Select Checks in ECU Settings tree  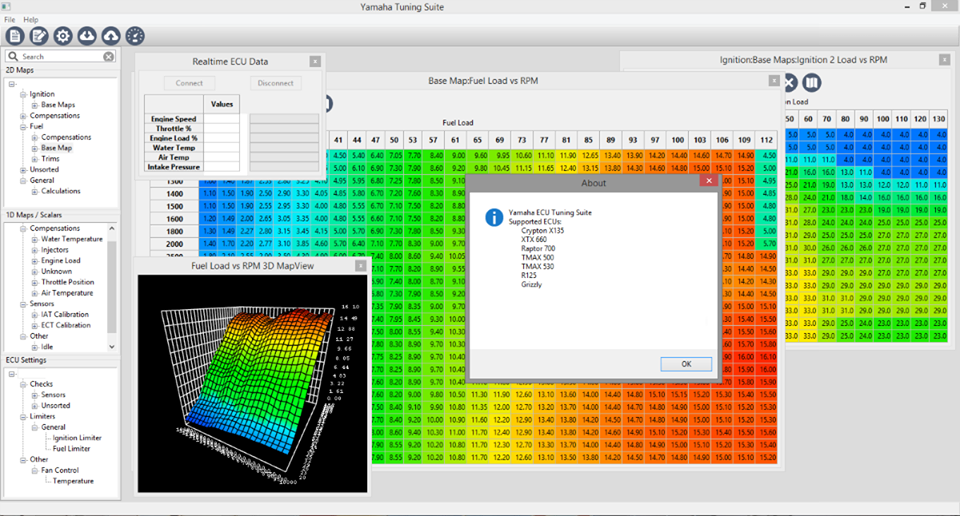[x=41, y=384]
